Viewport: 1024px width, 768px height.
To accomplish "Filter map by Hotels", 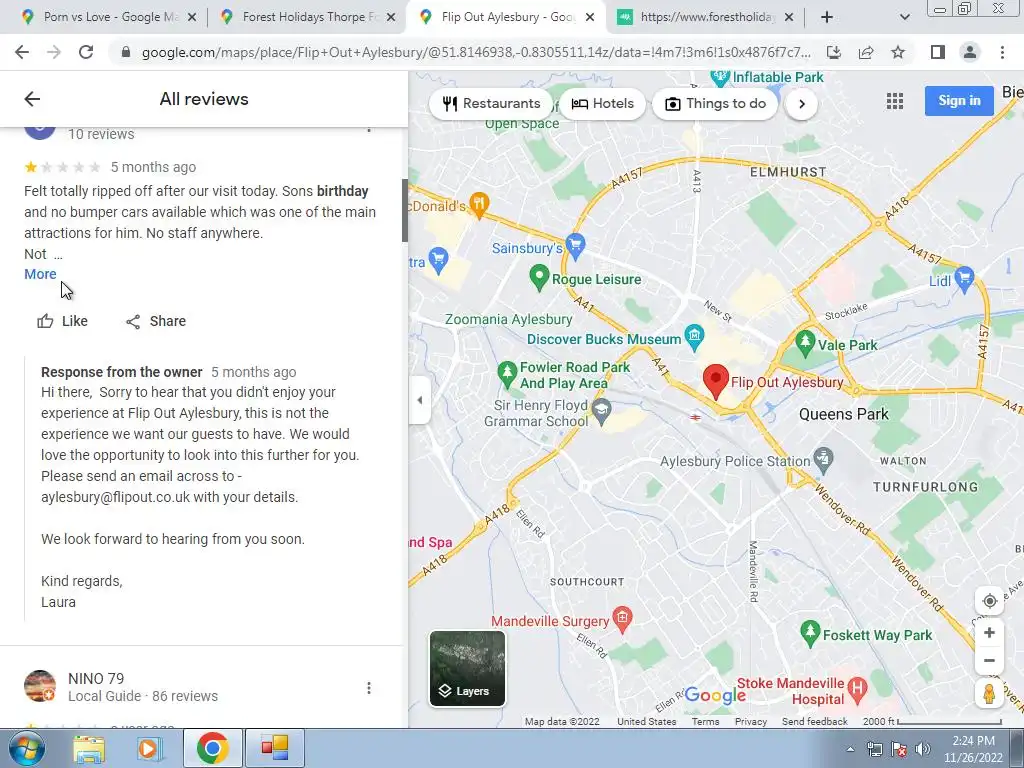I will click(602, 104).
